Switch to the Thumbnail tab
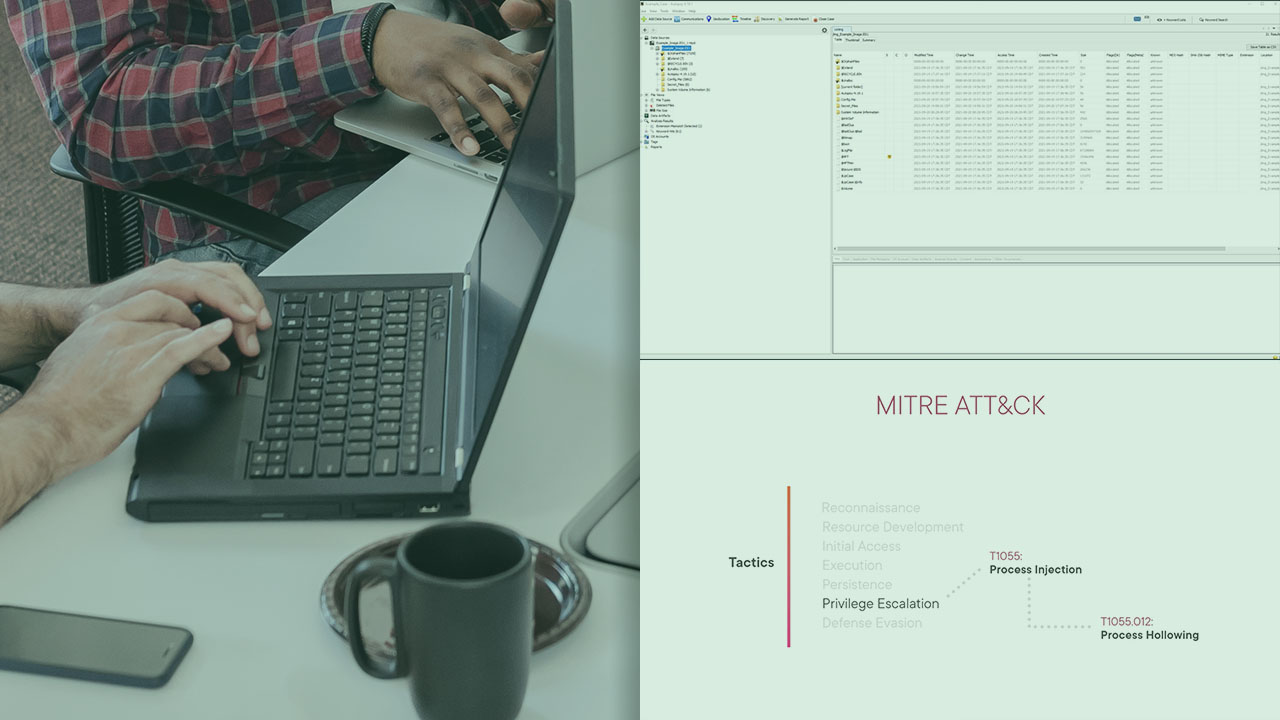Viewport: 1280px width, 720px height. point(852,40)
